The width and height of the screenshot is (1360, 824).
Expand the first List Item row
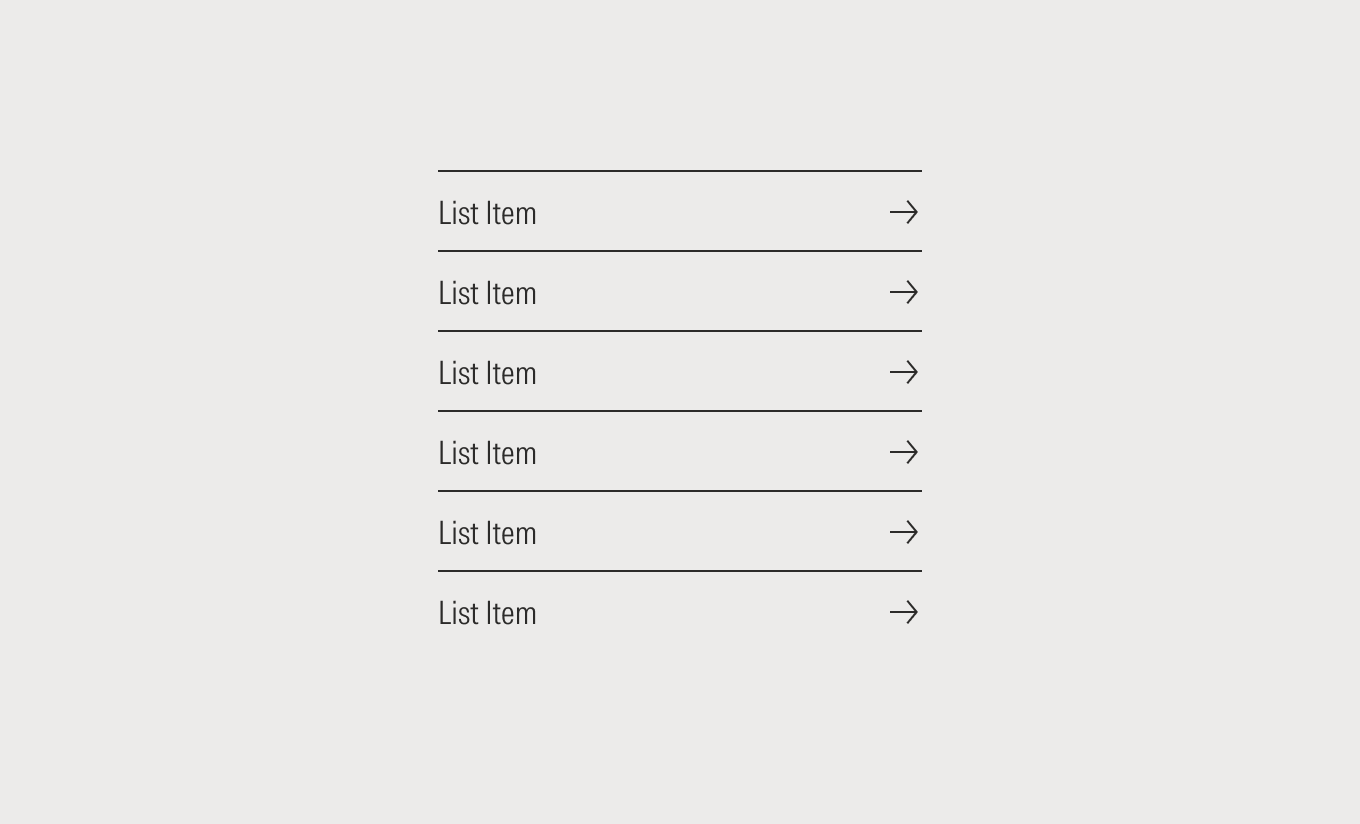[x=679, y=212]
